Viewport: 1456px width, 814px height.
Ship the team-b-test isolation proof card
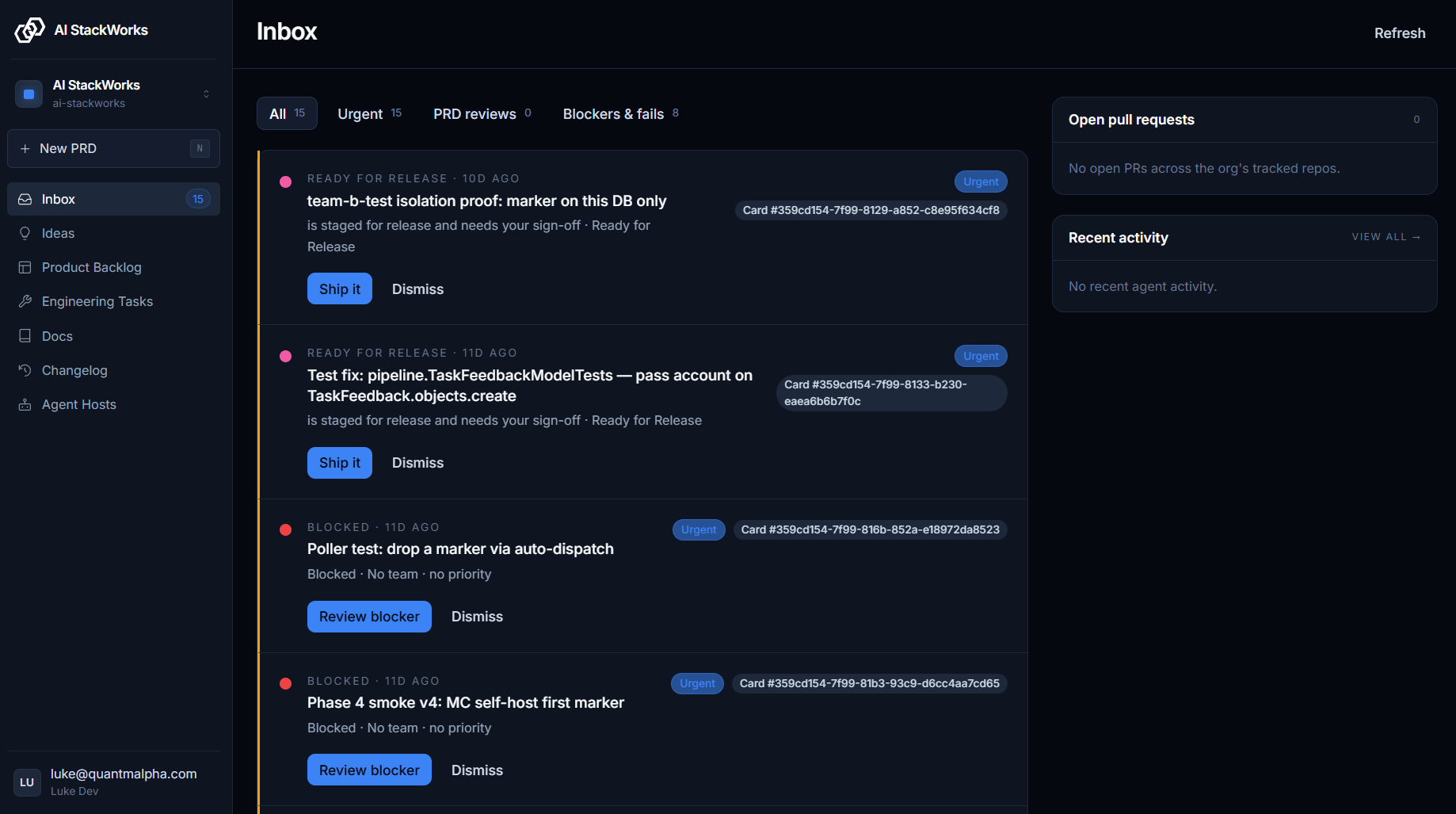(340, 289)
